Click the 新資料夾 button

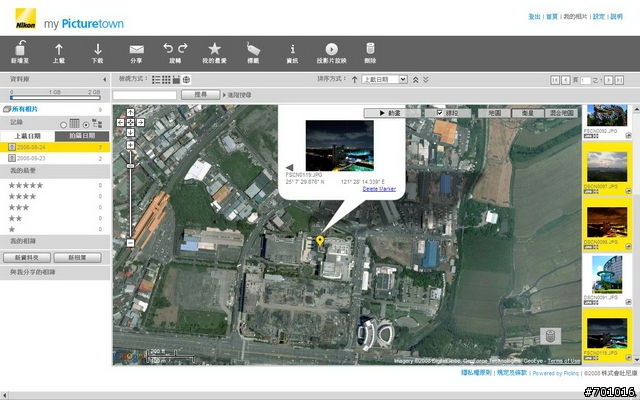(x=27, y=258)
